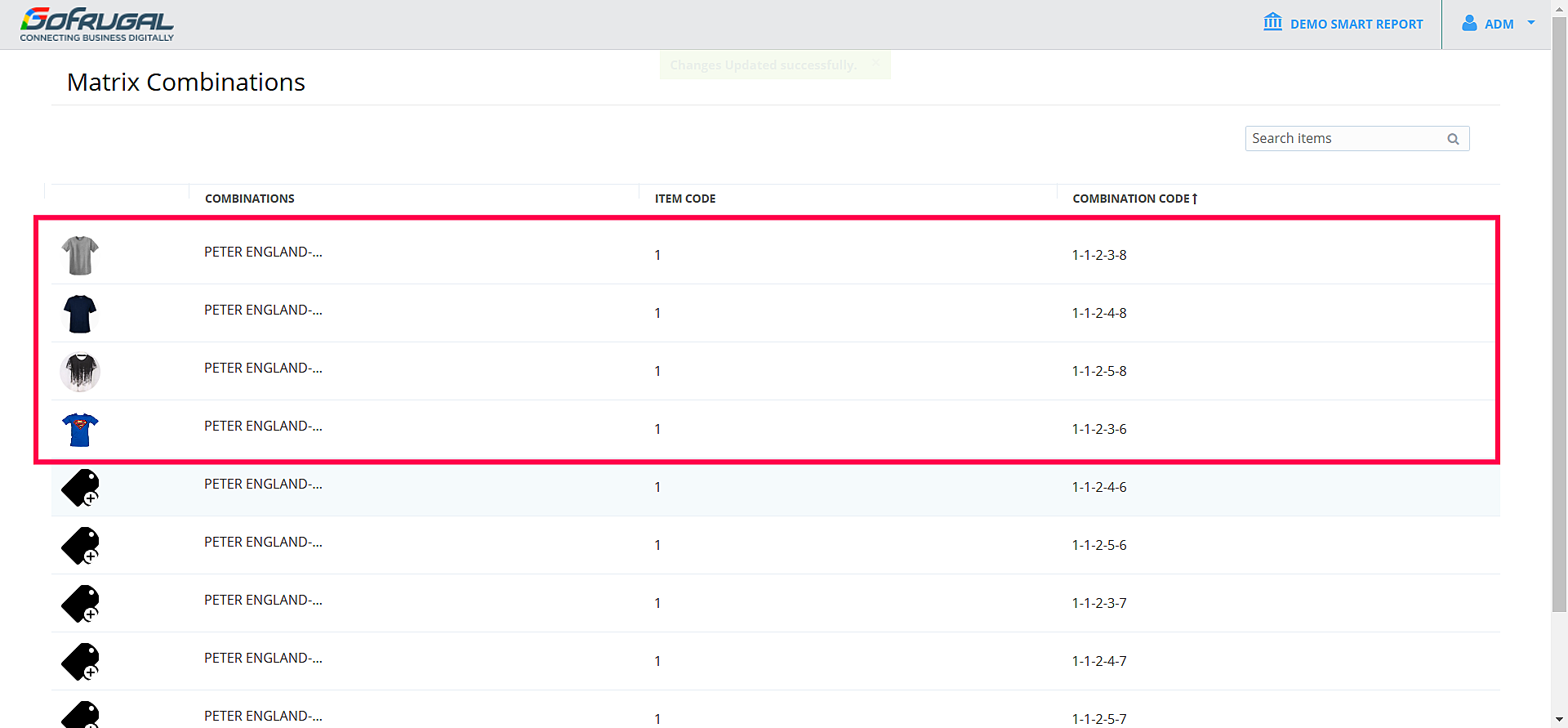Click the scrollbar down arrow
This screenshot has height=728, width=1568.
1559,720
